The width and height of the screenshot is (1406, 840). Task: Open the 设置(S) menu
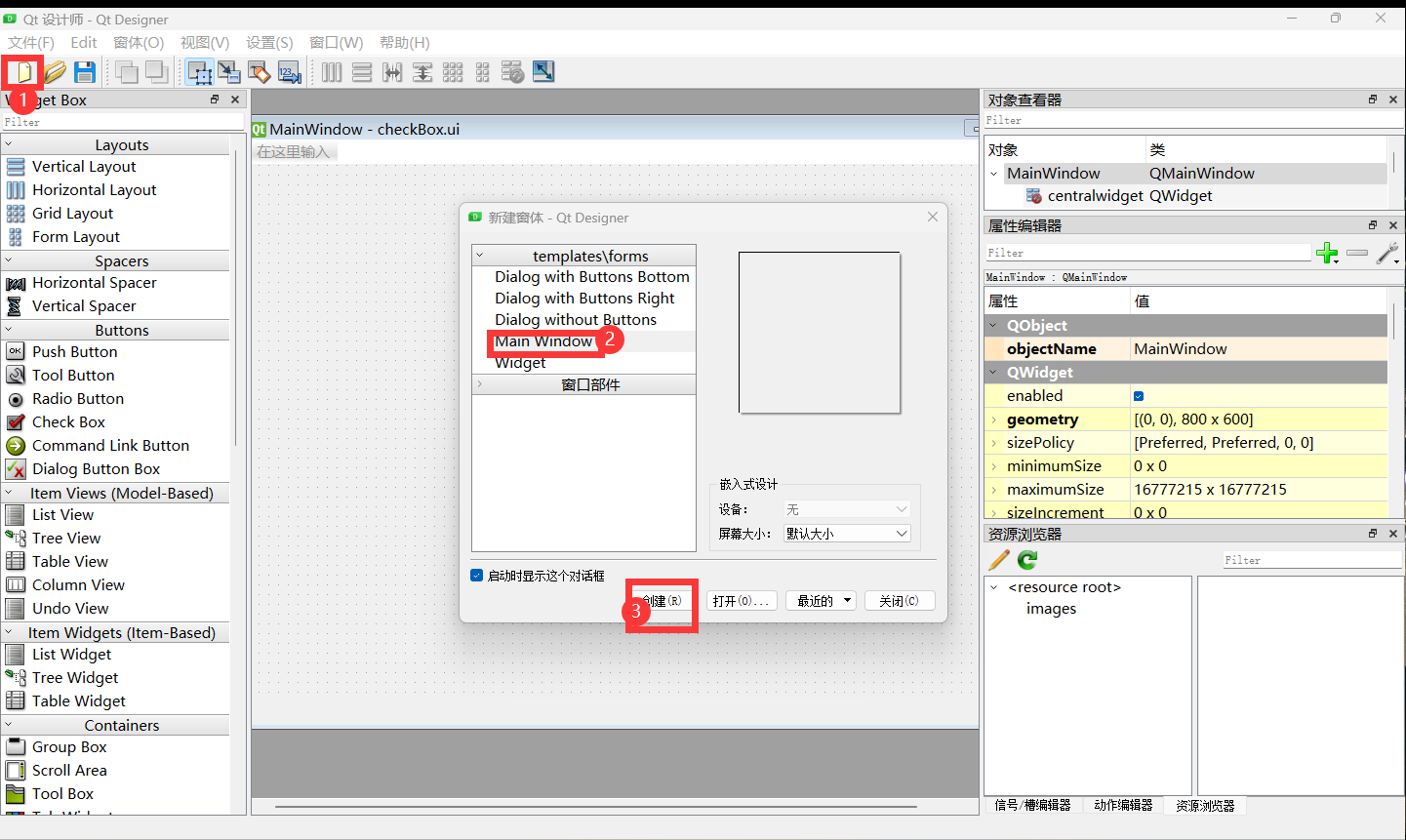(x=269, y=43)
